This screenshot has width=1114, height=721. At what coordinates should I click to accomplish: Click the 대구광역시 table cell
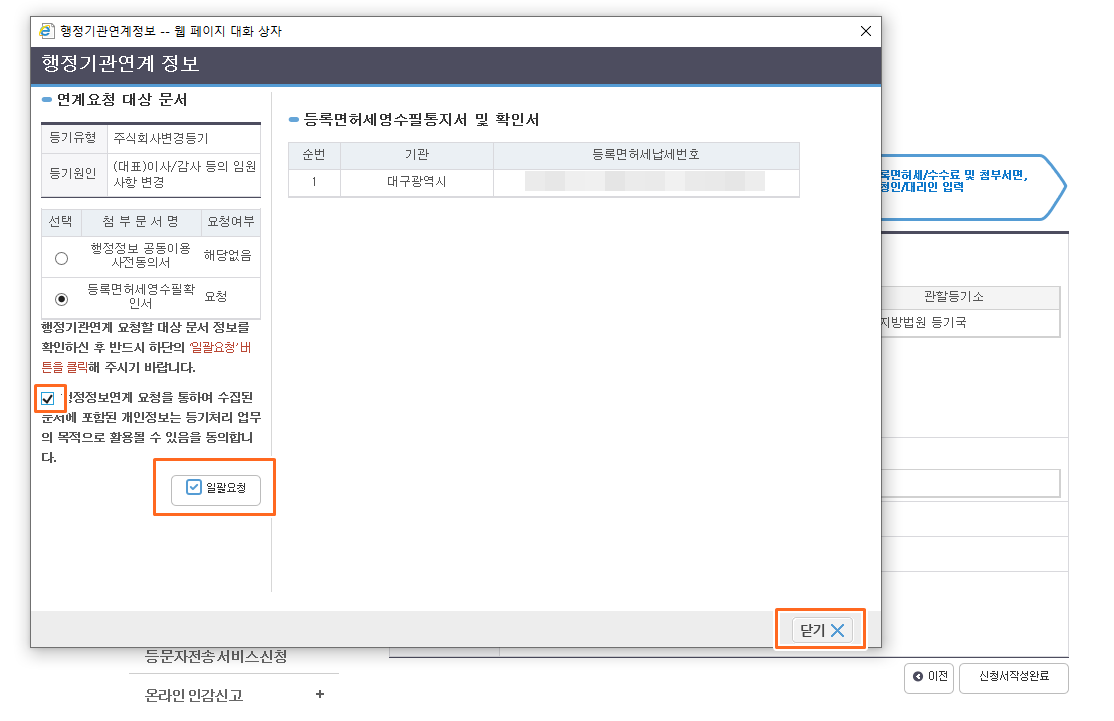pyautogui.click(x=417, y=182)
